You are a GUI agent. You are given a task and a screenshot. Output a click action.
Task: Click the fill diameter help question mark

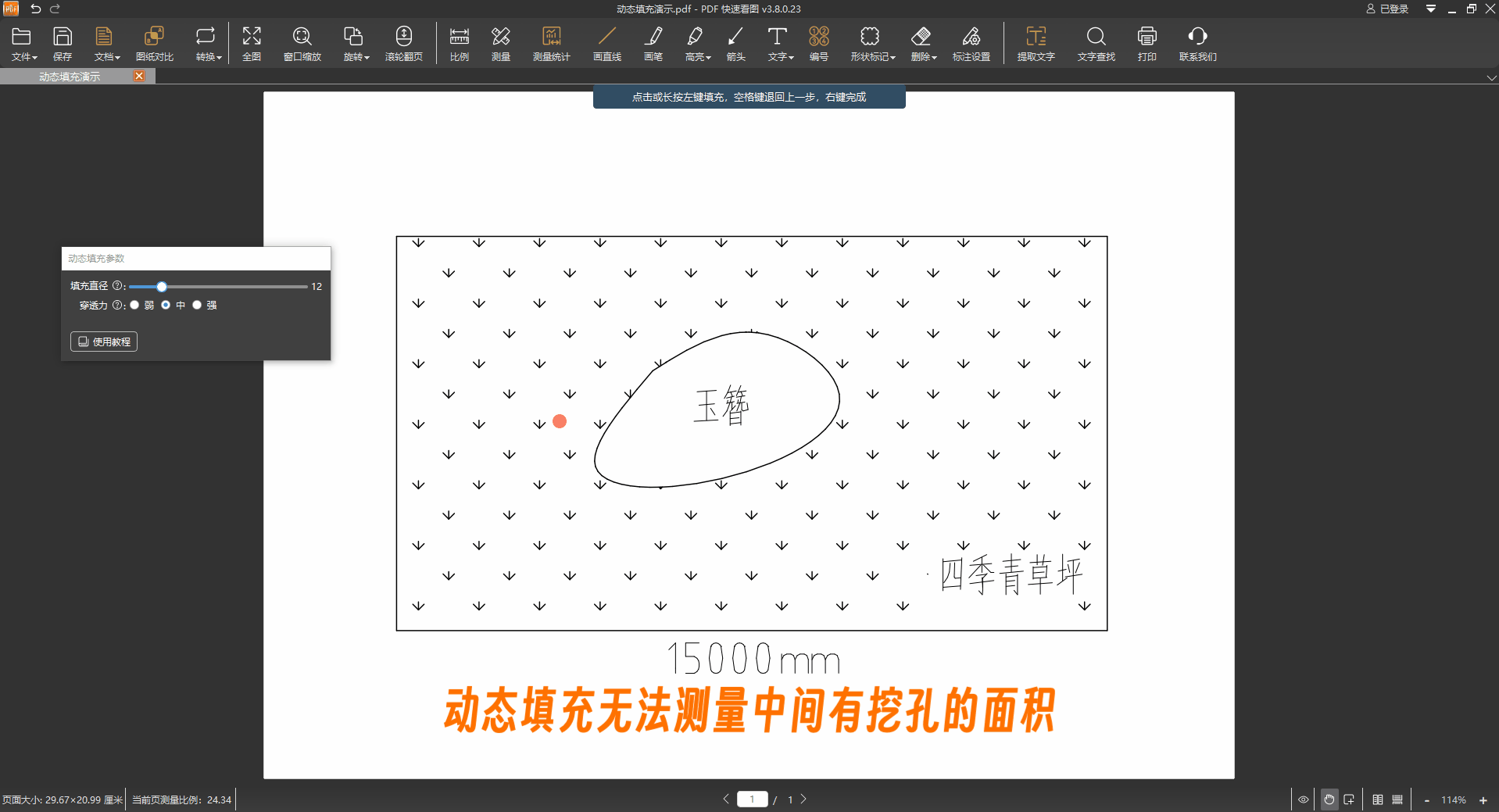(x=117, y=286)
